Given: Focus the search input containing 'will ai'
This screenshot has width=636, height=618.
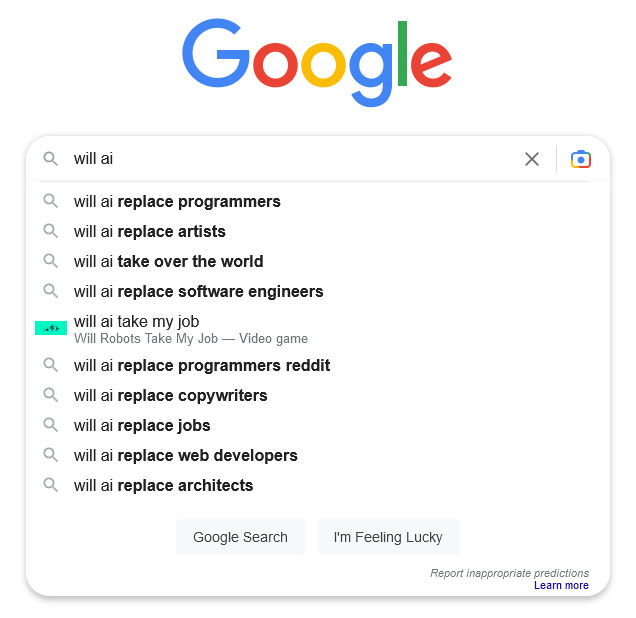Looking at the screenshot, I should pos(290,159).
